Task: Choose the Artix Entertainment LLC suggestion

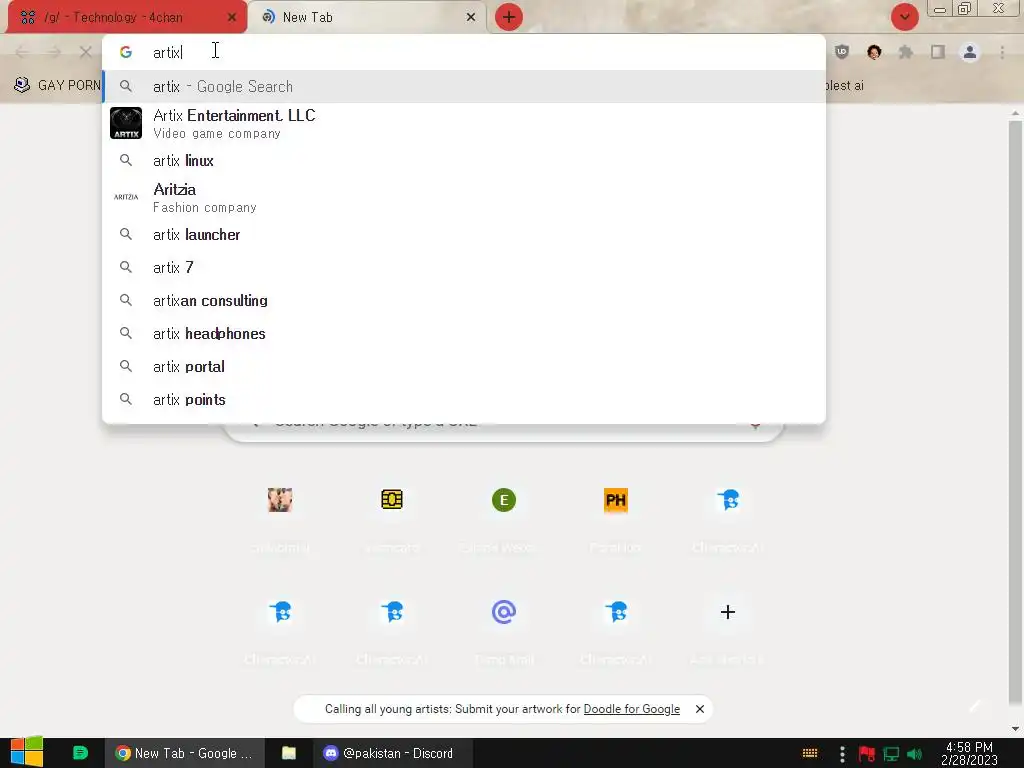Action: 464,123
